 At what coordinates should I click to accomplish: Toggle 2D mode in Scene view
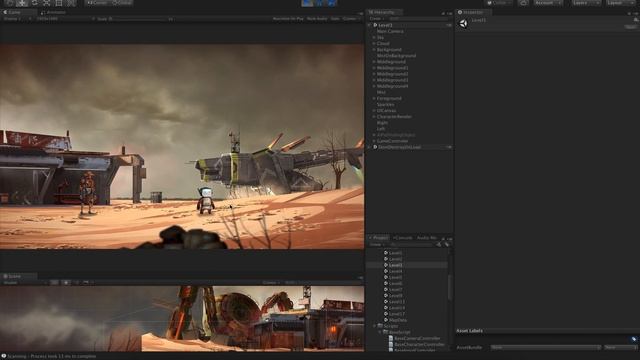pyautogui.click(x=54, y=282)
